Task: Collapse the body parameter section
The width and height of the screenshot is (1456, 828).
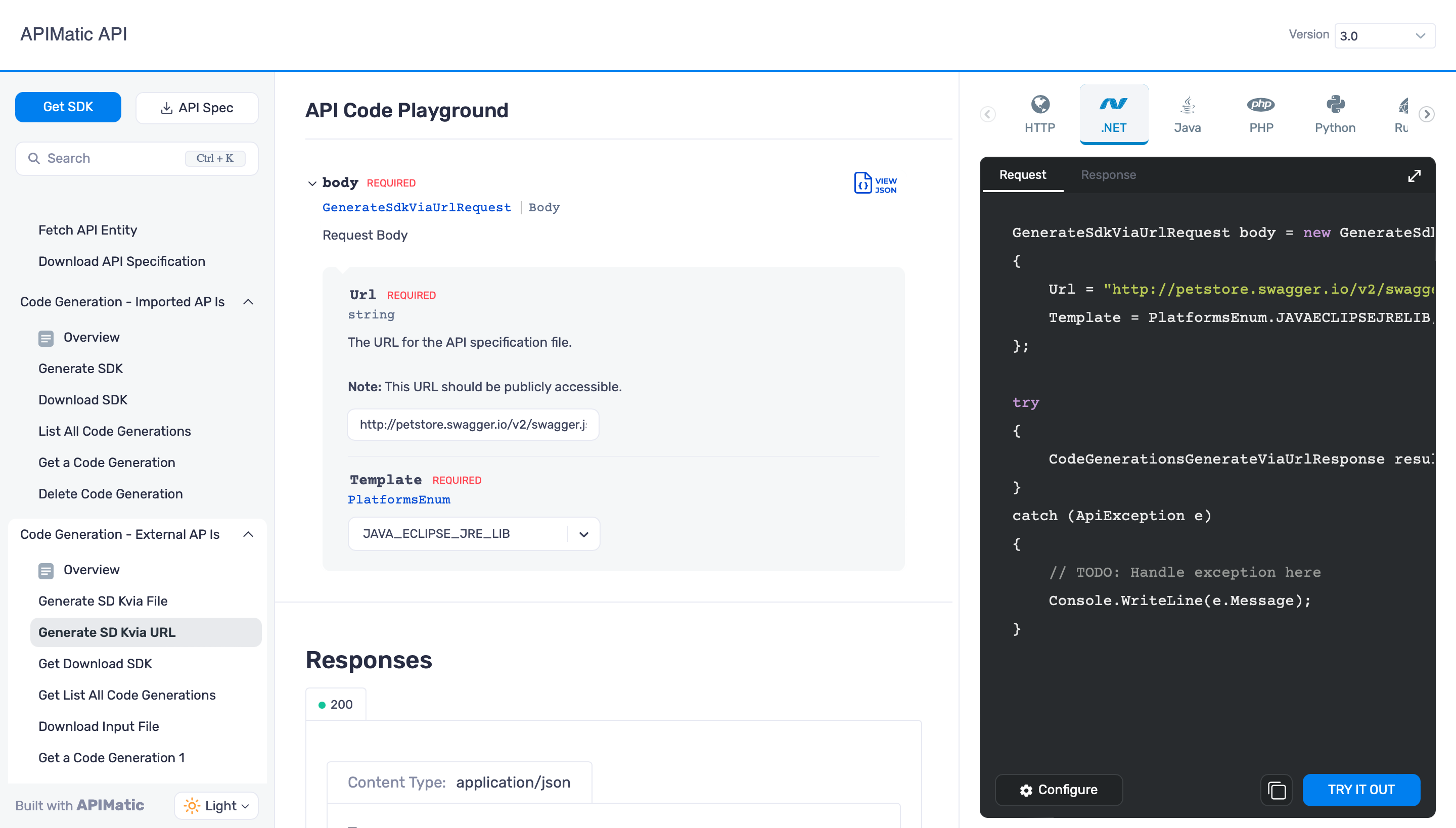Action: [311, 183]
